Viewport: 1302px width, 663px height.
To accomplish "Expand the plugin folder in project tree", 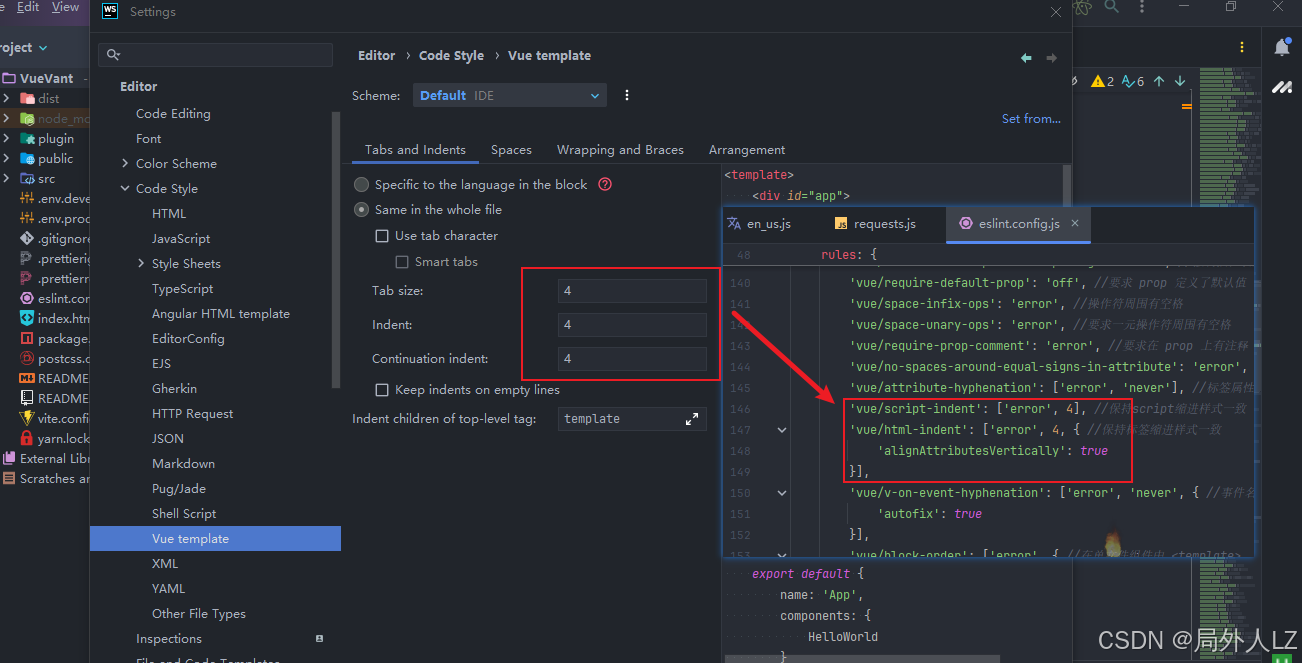I will coord(7,139).
